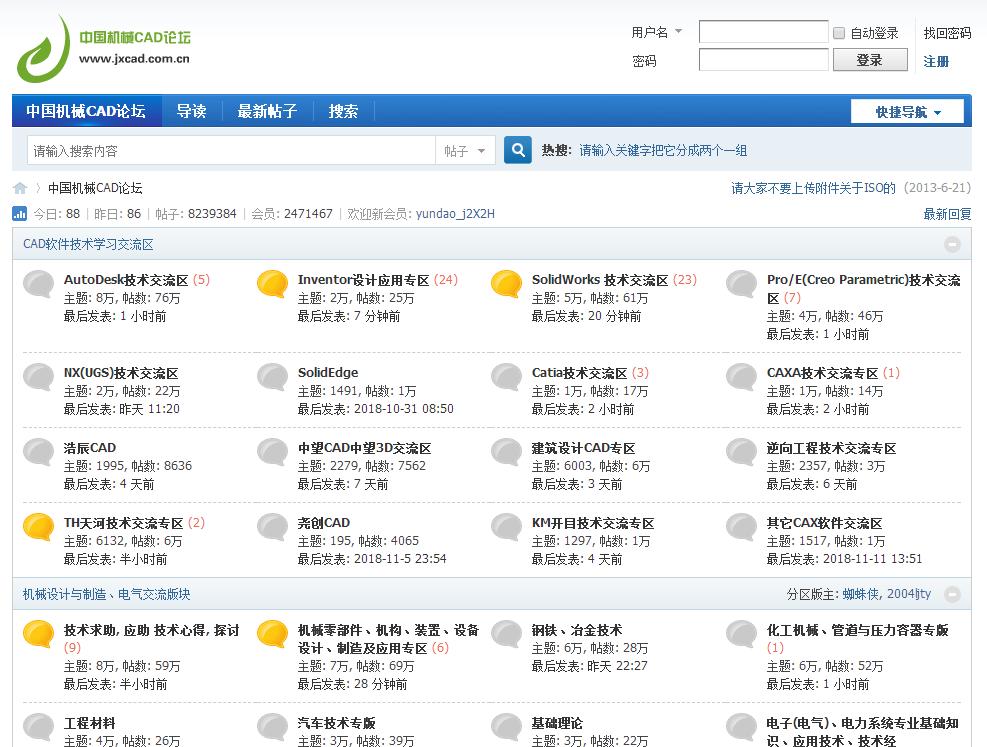
Task: Open the 用户名 dropdown arrow
Action: pos(681,32)
